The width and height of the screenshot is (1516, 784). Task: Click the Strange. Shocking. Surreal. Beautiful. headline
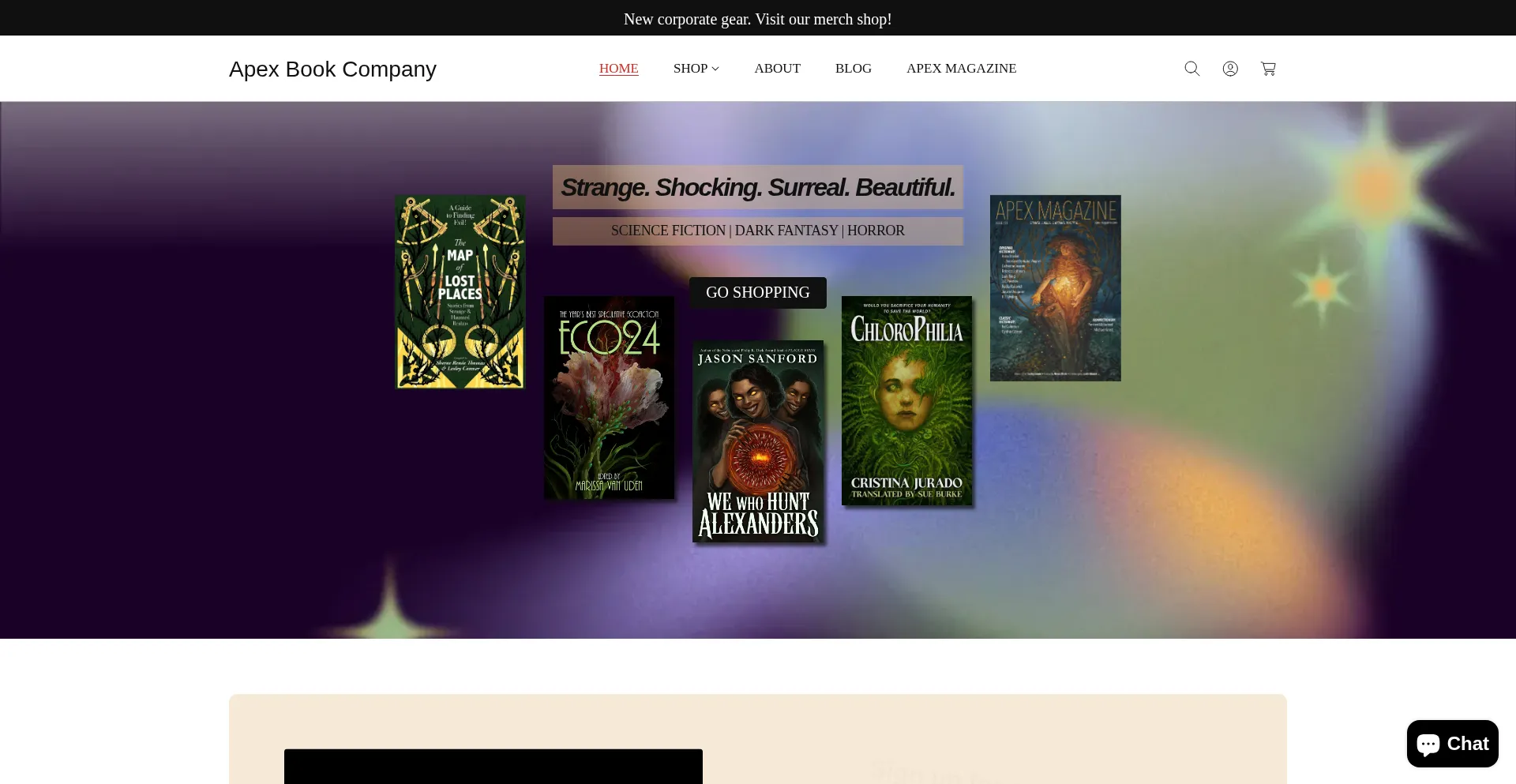757,187
